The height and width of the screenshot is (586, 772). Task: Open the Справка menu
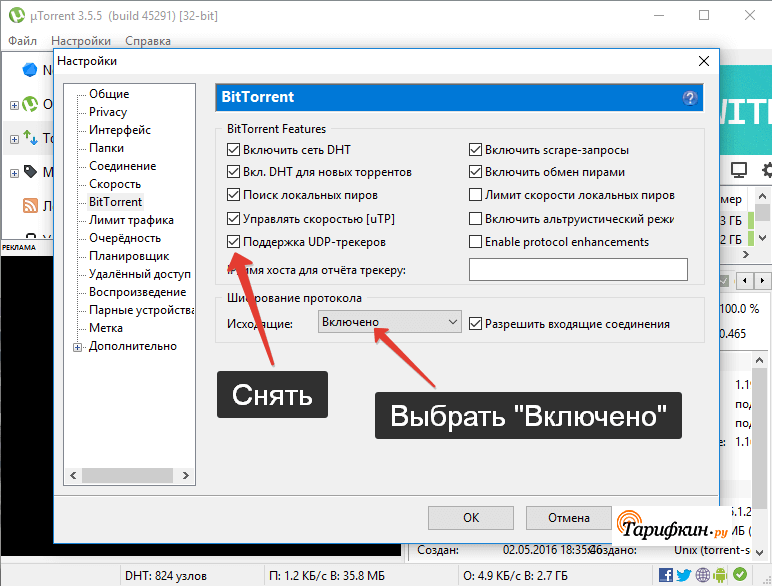pos(148,41)
